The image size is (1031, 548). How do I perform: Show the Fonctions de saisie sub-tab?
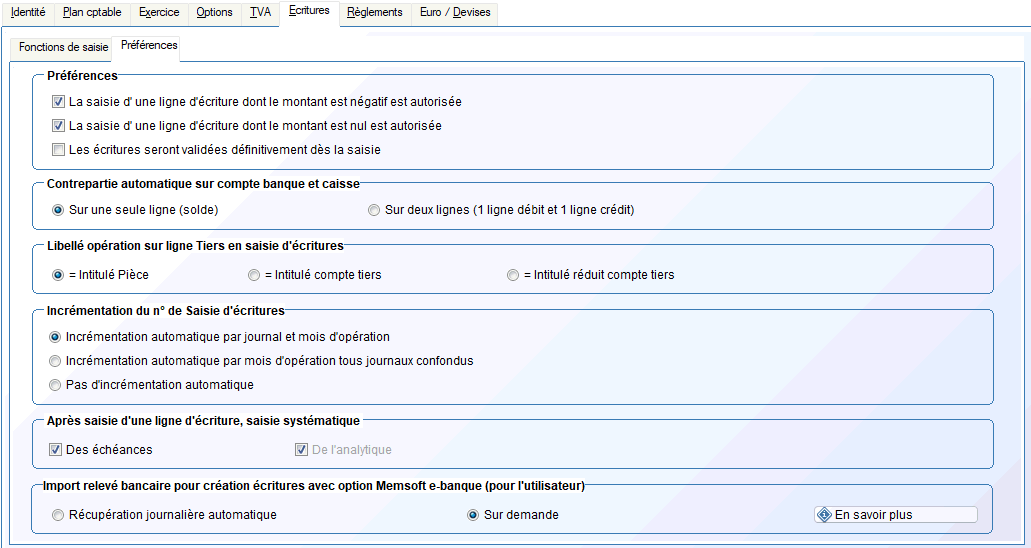click(x=63, y=47)
